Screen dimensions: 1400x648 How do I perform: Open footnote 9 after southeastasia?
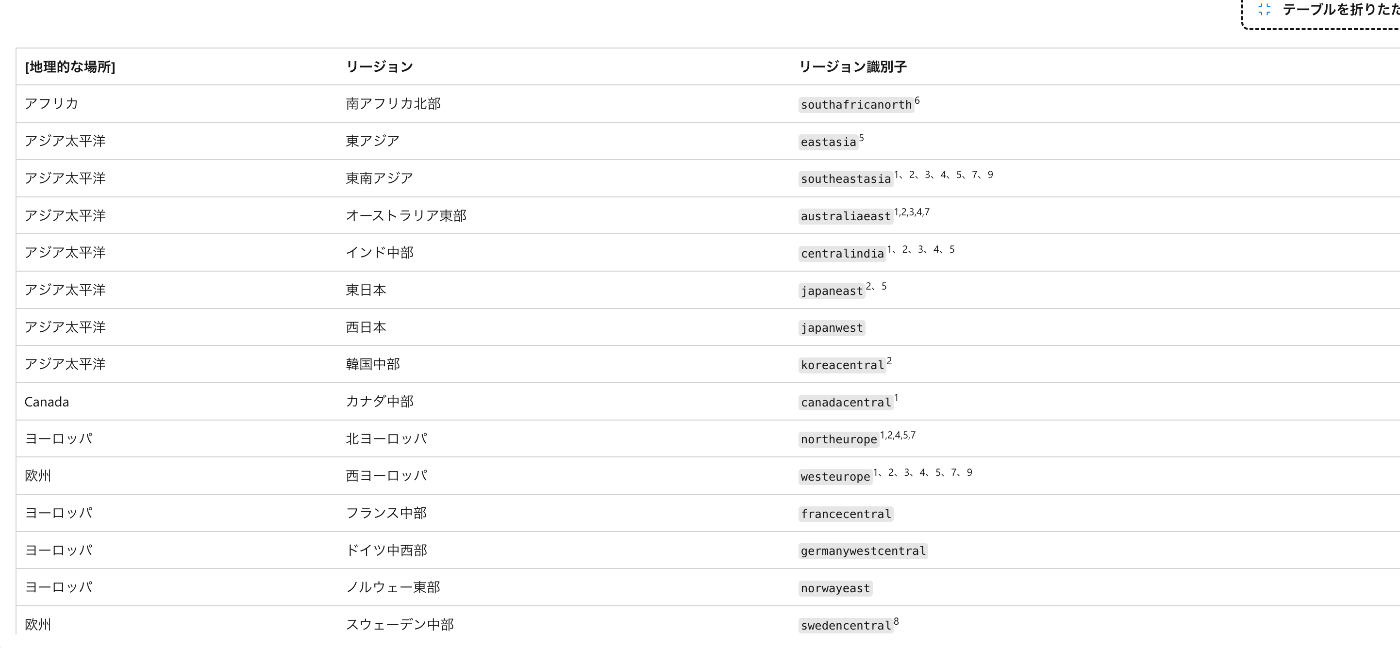990,175
